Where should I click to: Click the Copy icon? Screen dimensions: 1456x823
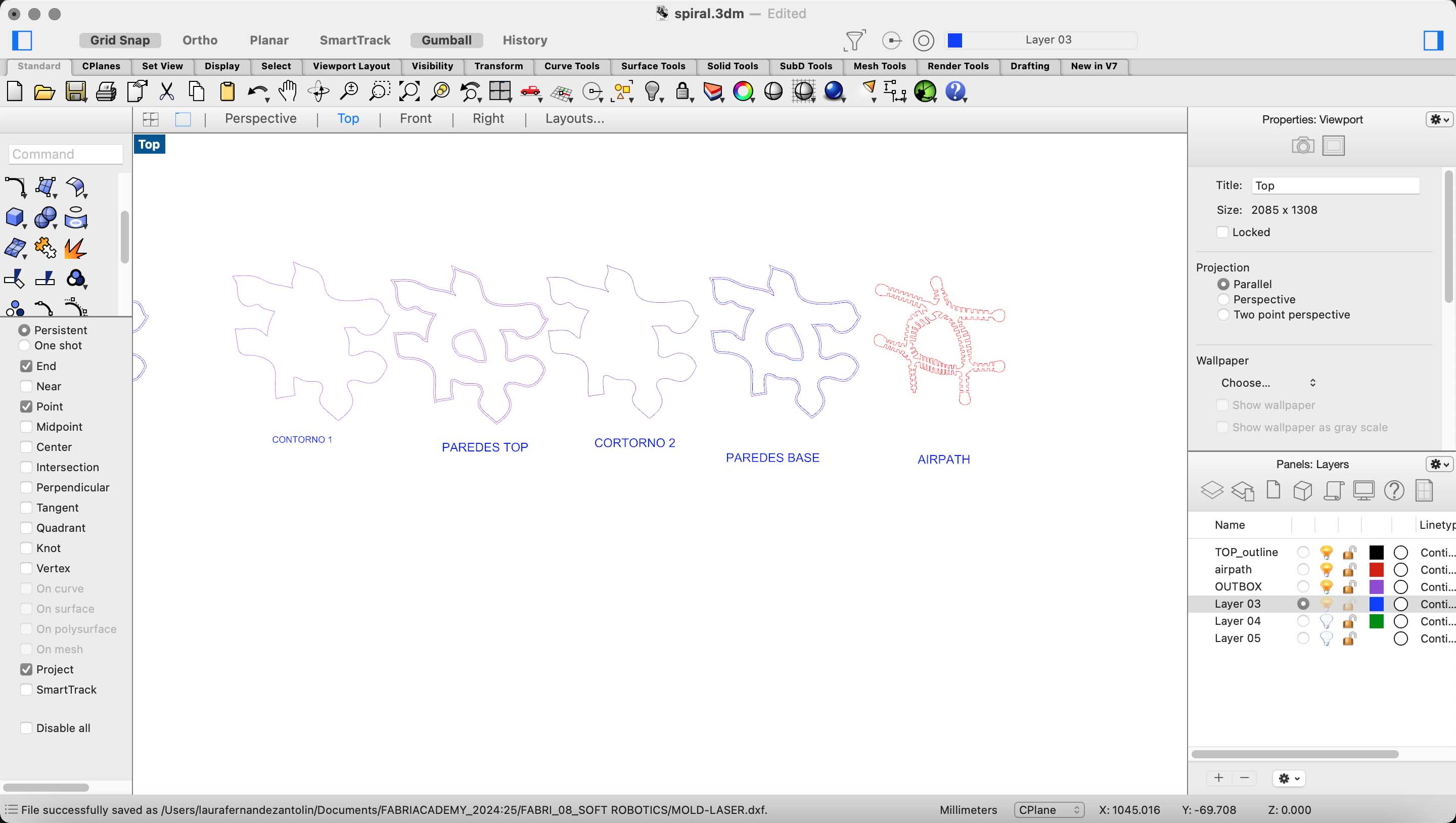pos(197,92)
